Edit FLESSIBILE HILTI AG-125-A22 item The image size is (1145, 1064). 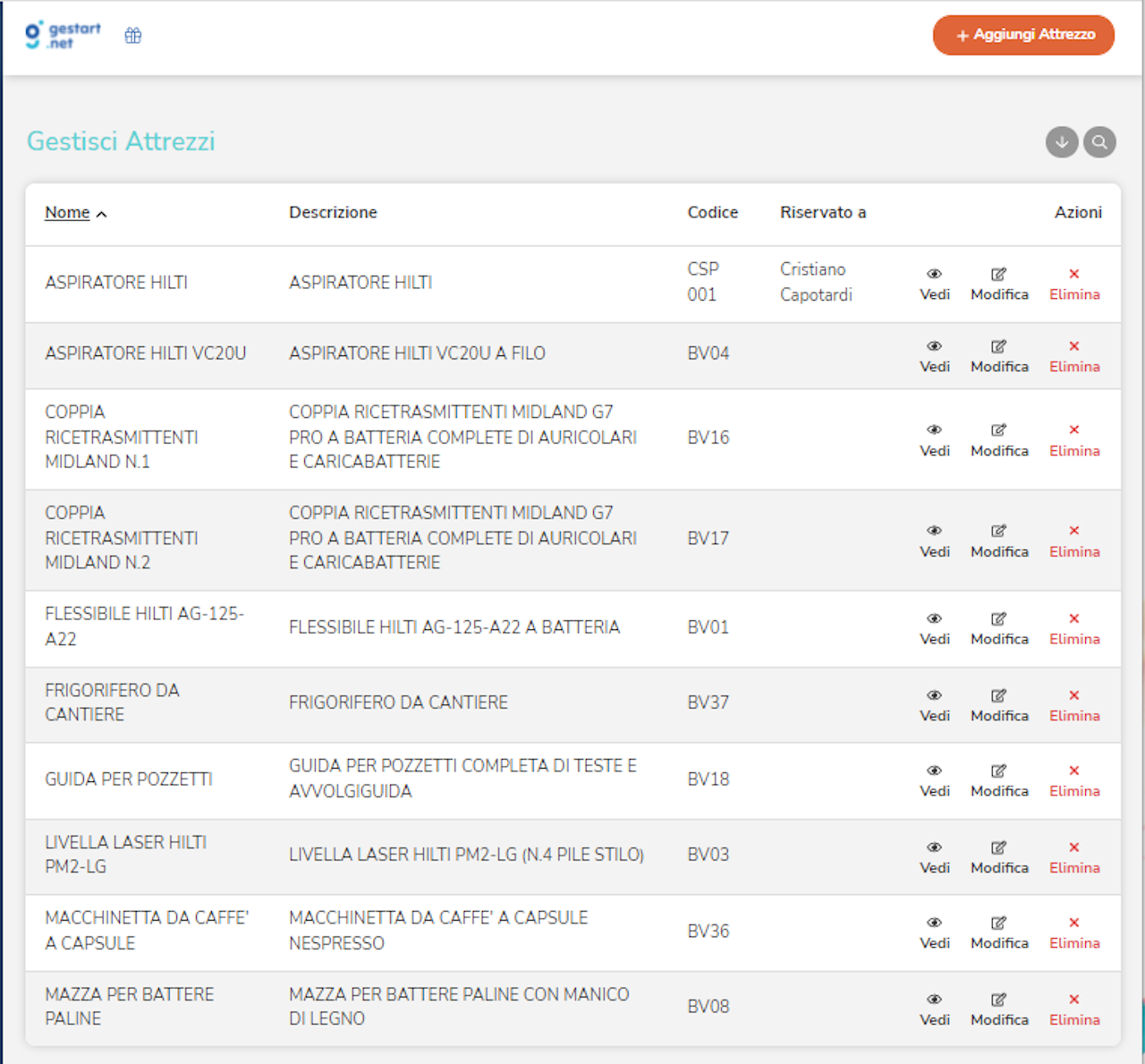tap(999, 628)
